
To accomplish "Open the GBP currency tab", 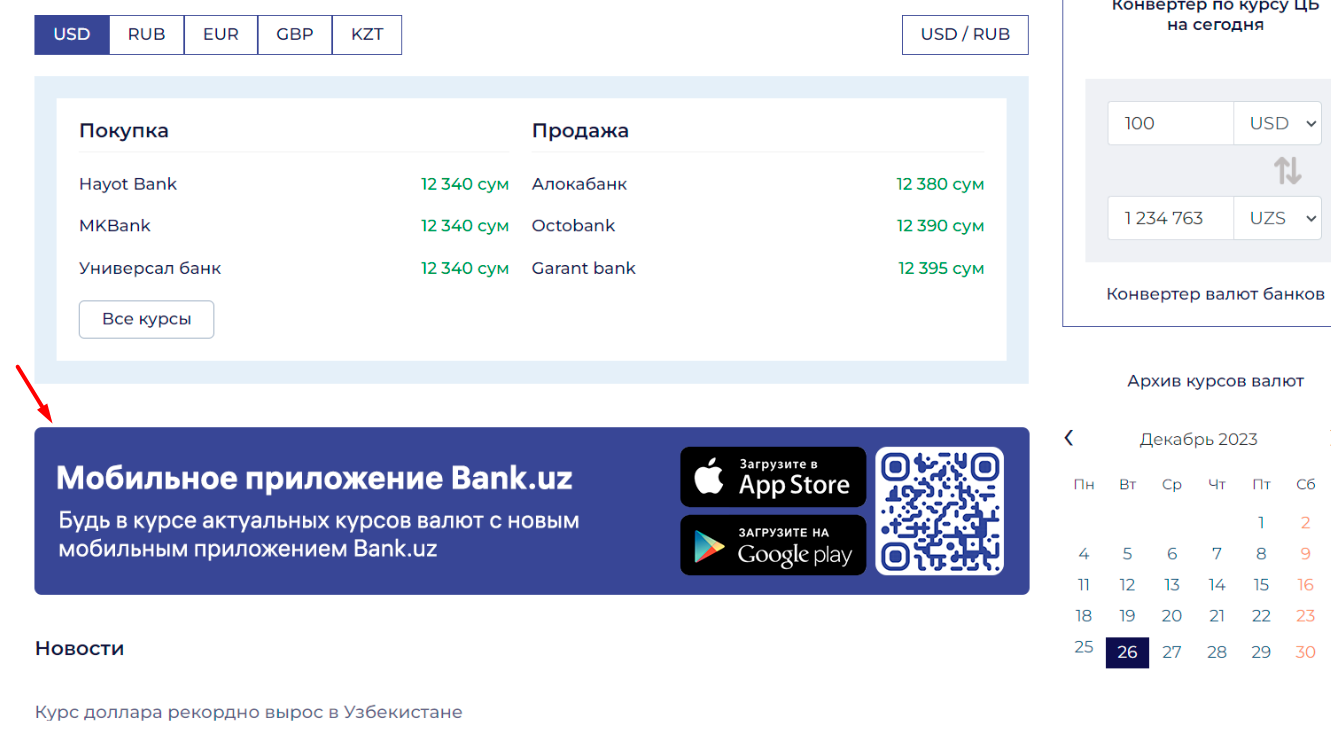I will point(295,34).
